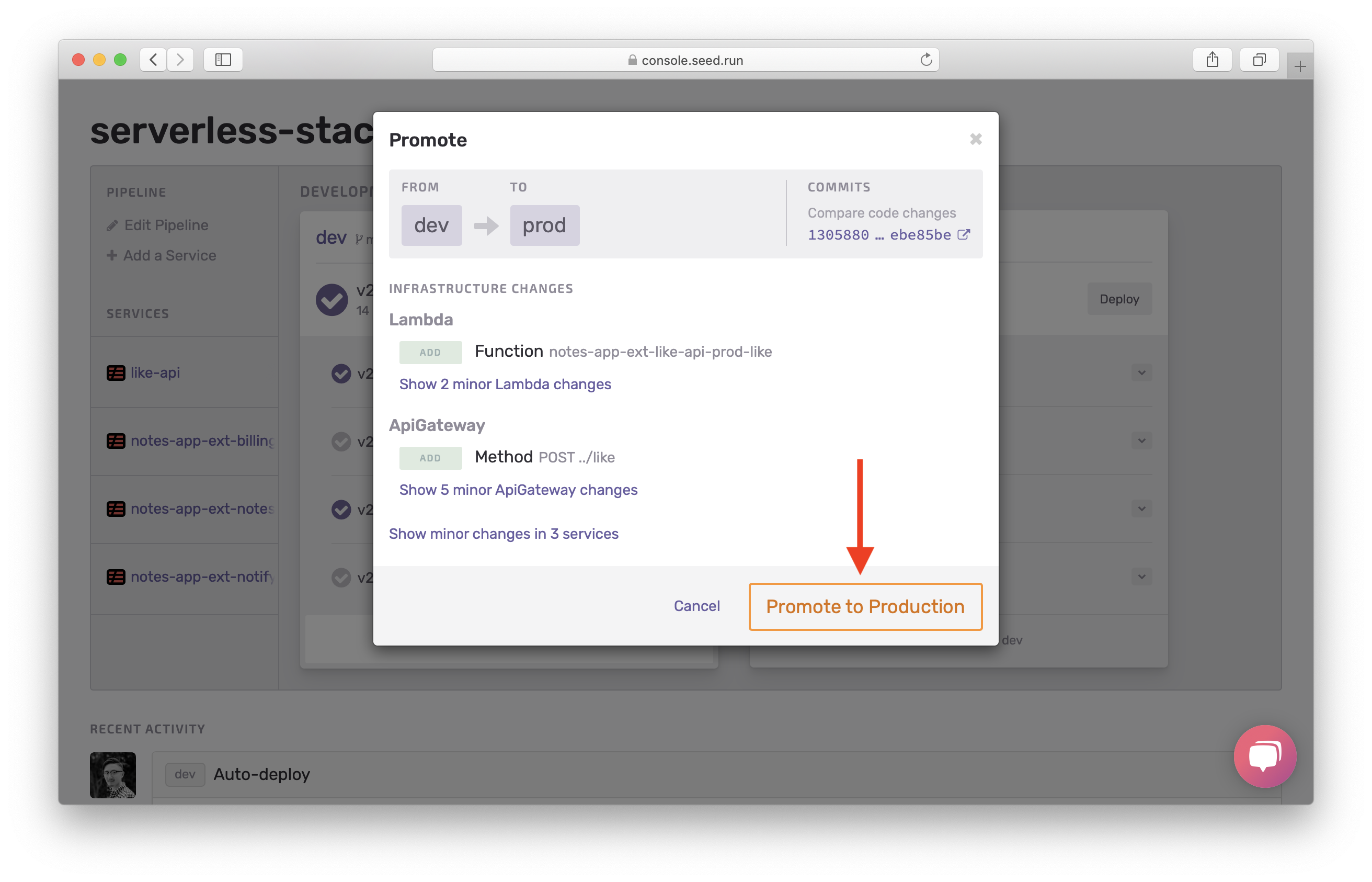Reload the page with refresh icon
This screenshot has width=1372, height=882.
(925, 60)
